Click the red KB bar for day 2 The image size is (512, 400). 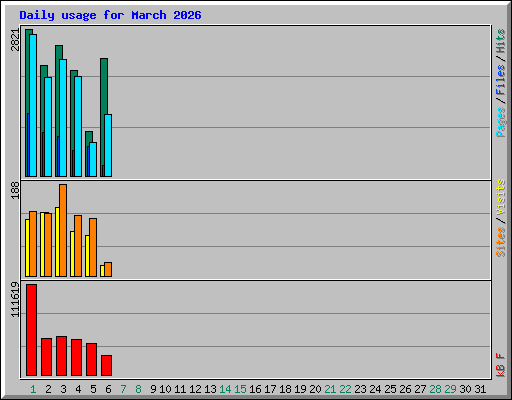[x=47, y=357]
